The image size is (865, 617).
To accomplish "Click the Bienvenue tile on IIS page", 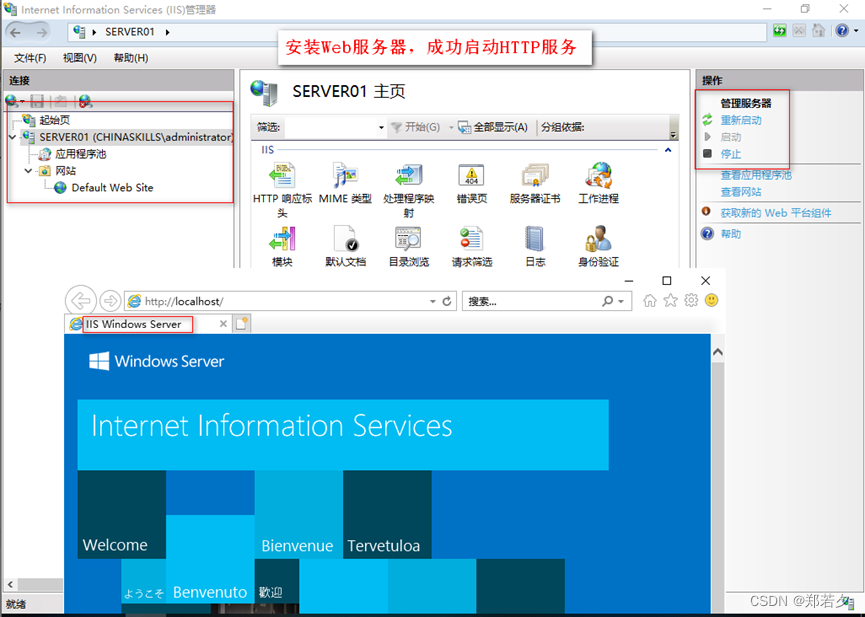I will click(298, 514).
